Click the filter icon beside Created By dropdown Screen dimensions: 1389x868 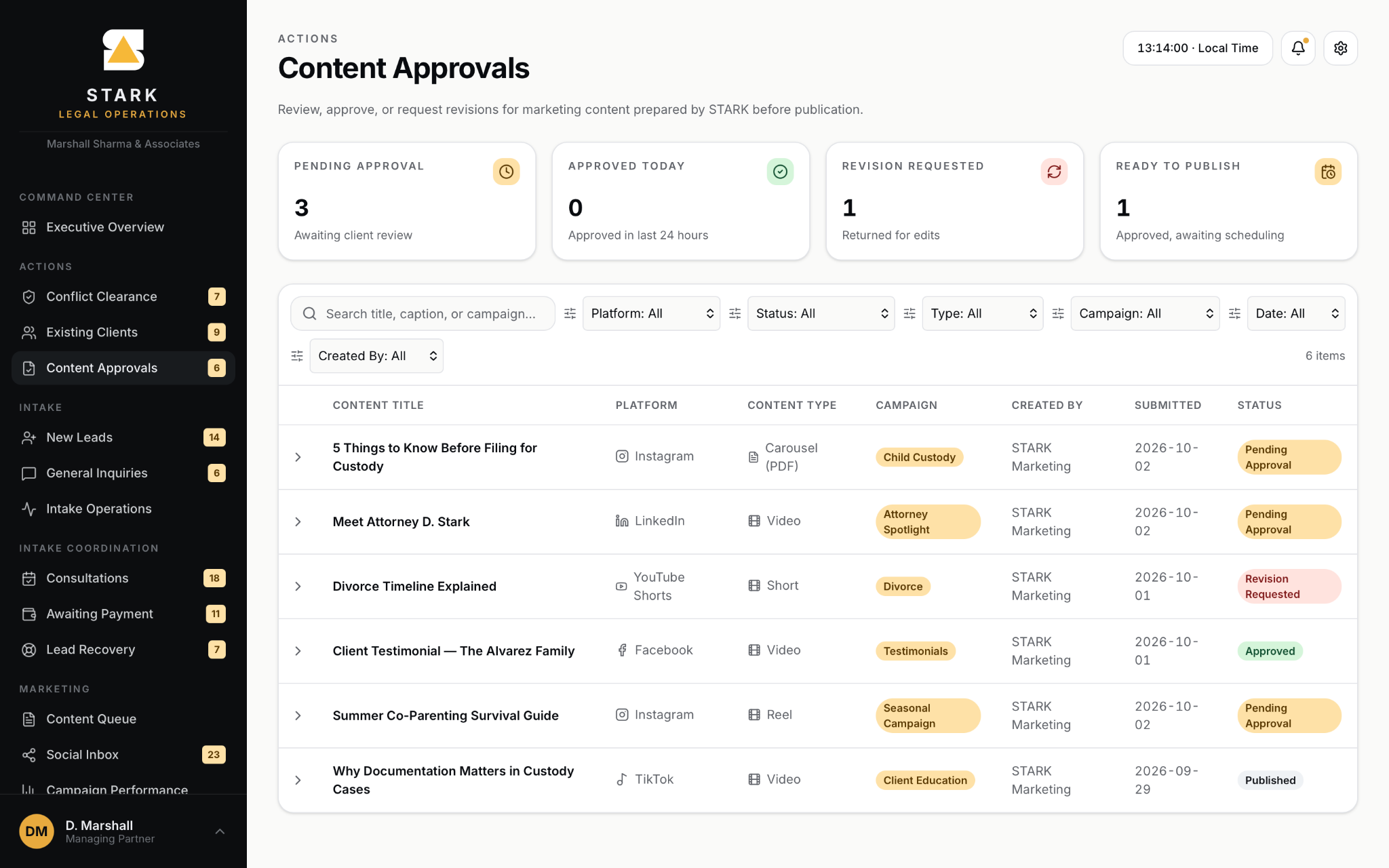297,355
